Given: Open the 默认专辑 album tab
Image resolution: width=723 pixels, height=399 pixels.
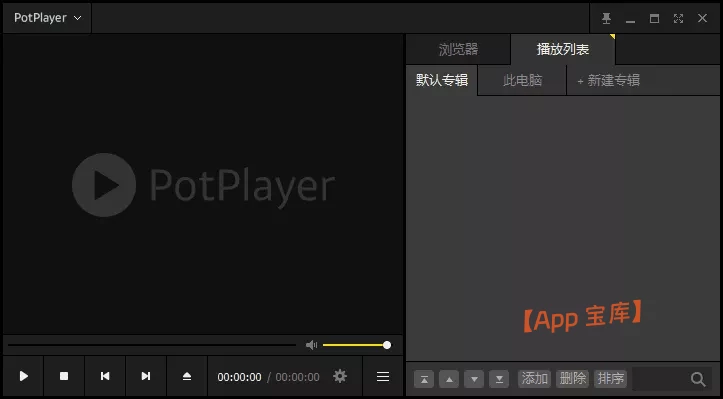Looking at the screenshot, I should tap(442, 80).
